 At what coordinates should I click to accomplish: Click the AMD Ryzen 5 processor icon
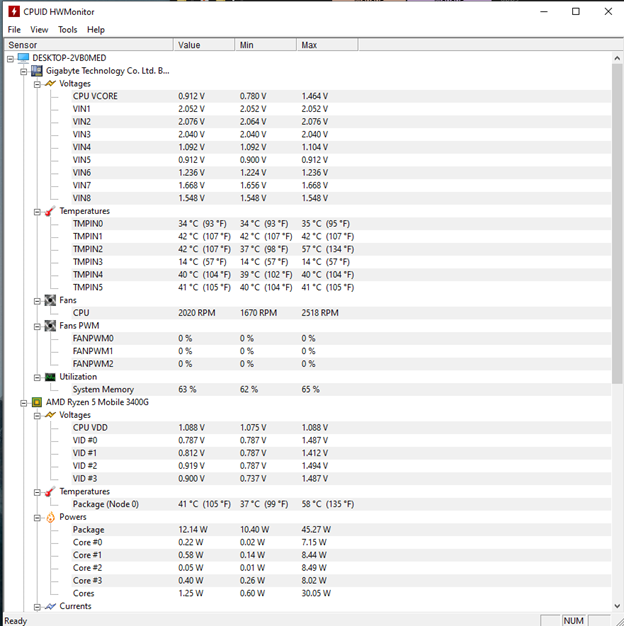click(x=37, y=402)
